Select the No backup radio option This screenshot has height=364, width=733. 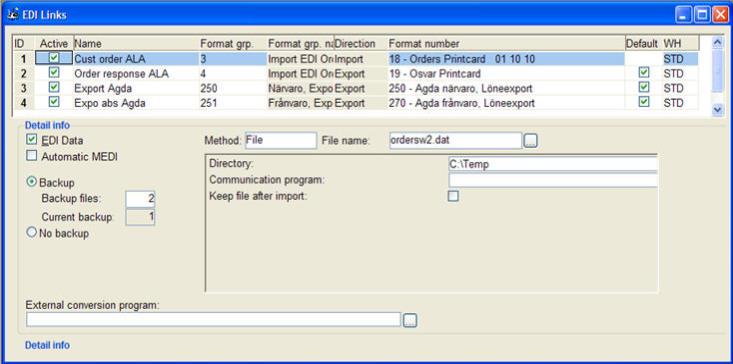click(31, 232)
